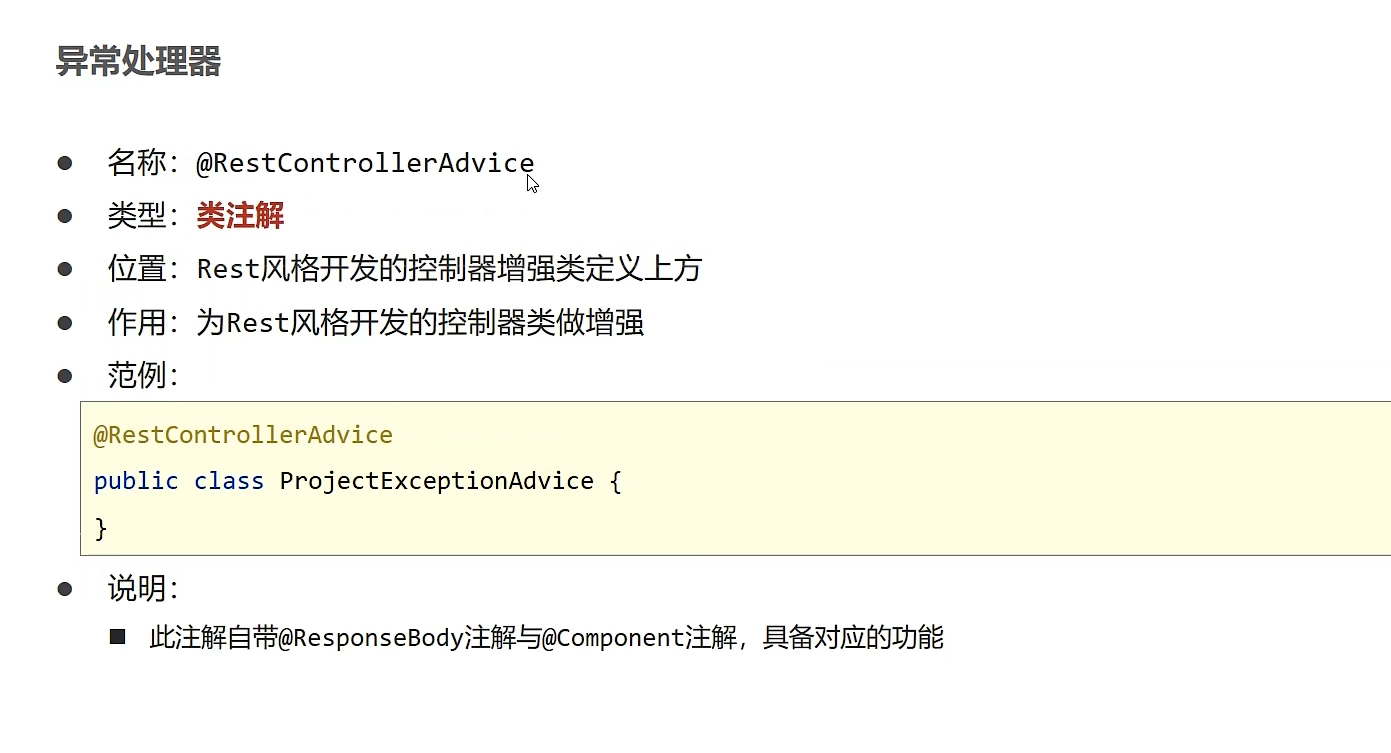Click the bullet before 类型
Screen dimensions: 1391x753
(x=65, y=215)
